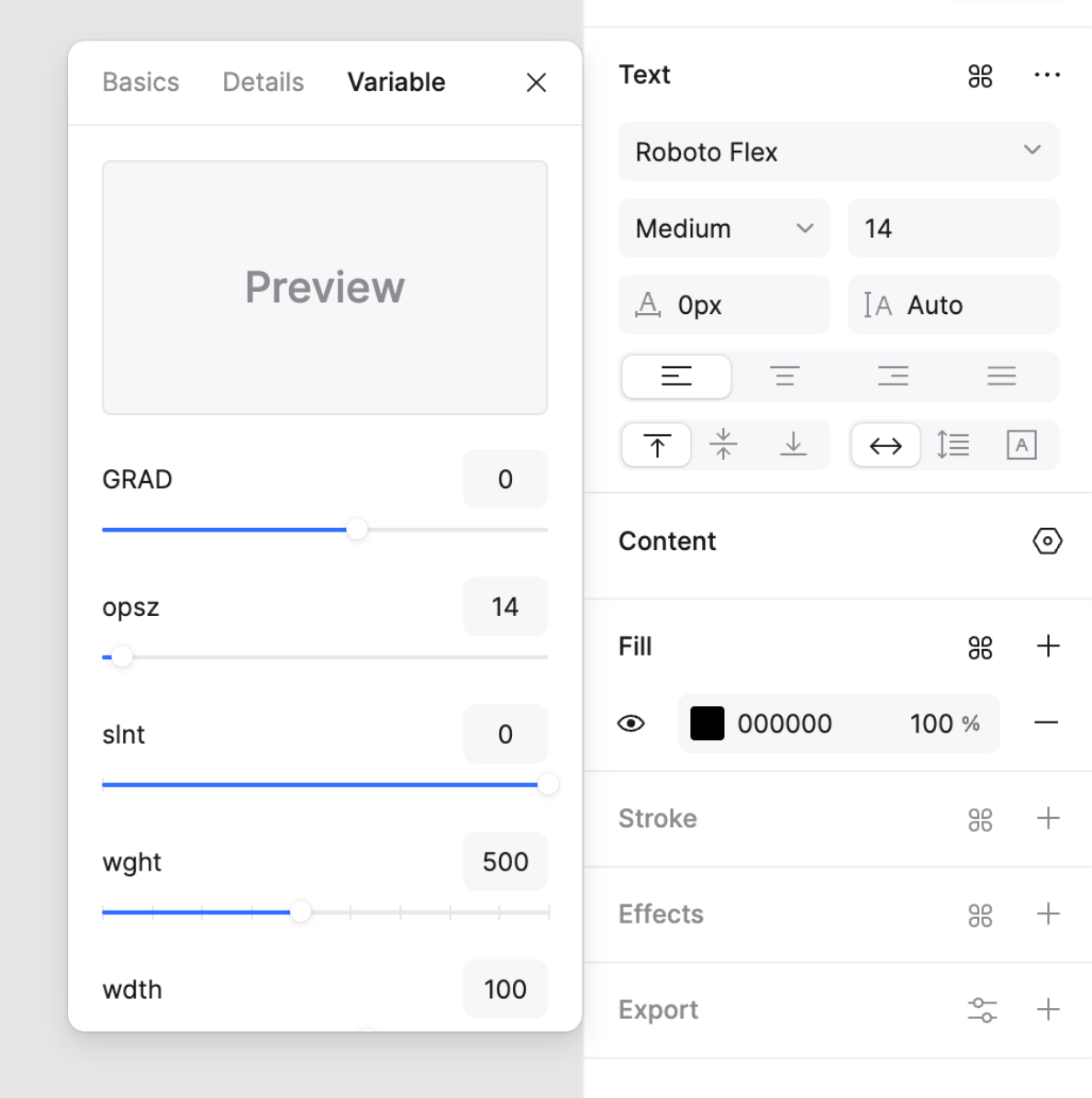Click the slnt slider handle
Screen dimensions: 1092x1098
548,784
